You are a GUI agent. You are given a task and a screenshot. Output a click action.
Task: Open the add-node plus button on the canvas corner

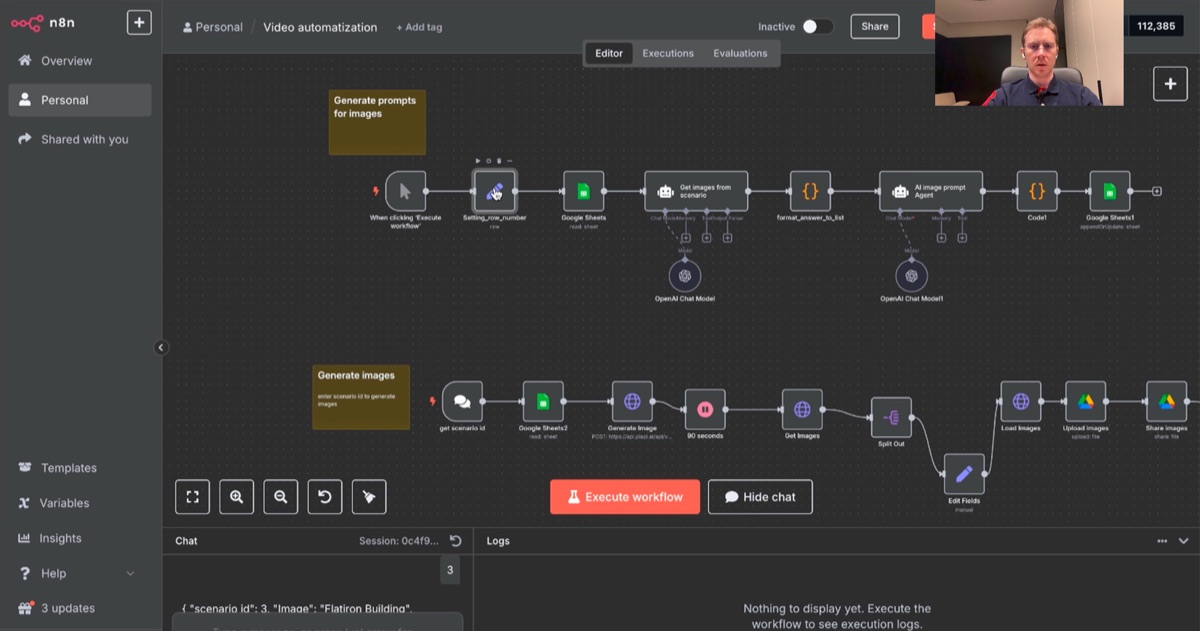pos(1170,84)
